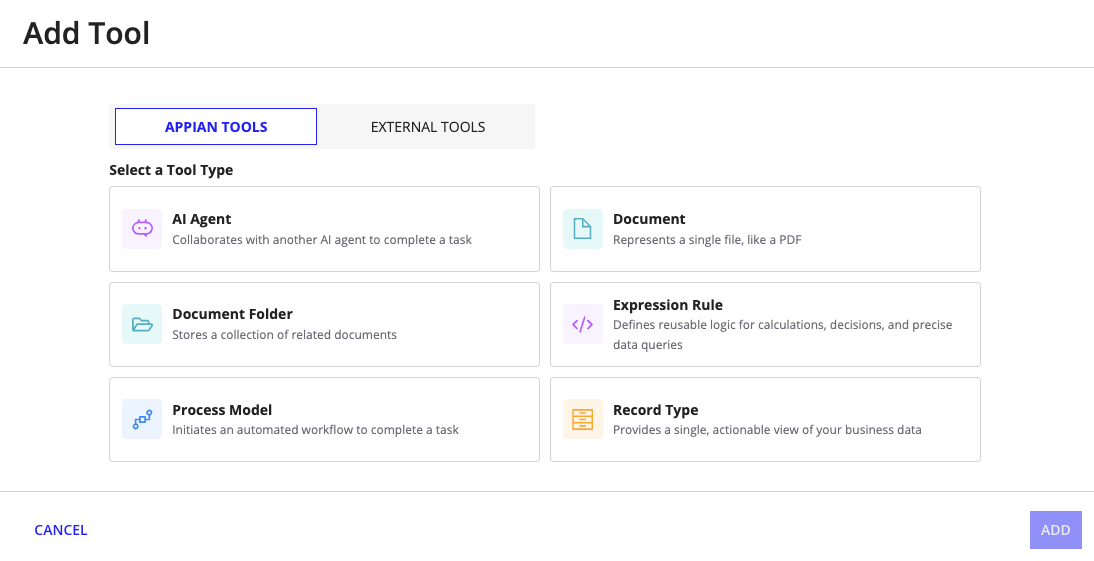Pick the Expression Rule title
This screenshot has width=1094, height=561.
pos(668,305)
